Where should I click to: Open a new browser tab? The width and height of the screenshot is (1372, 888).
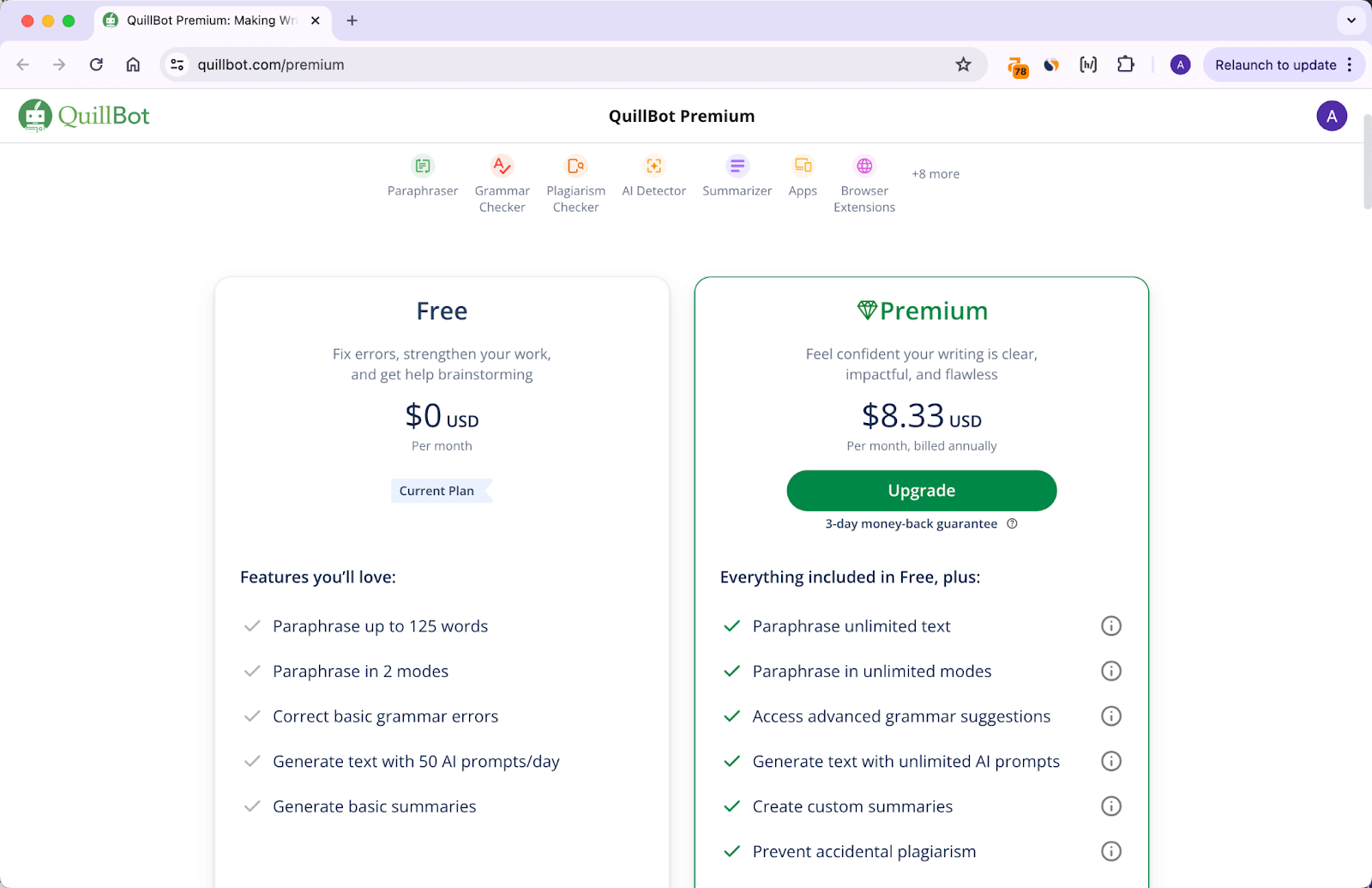pos(352,21)
